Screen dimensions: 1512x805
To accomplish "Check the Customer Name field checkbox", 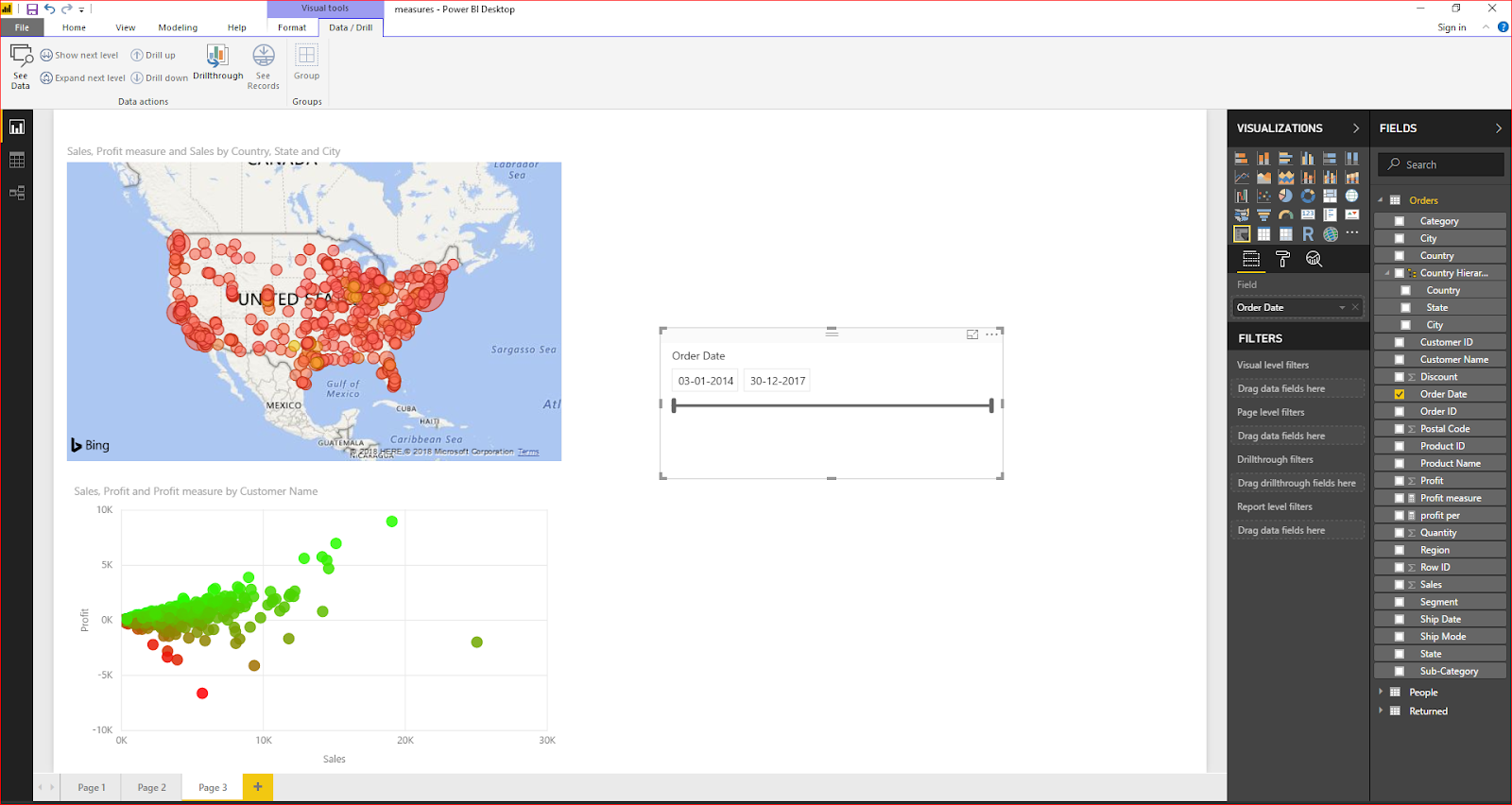I will 1400,360.
